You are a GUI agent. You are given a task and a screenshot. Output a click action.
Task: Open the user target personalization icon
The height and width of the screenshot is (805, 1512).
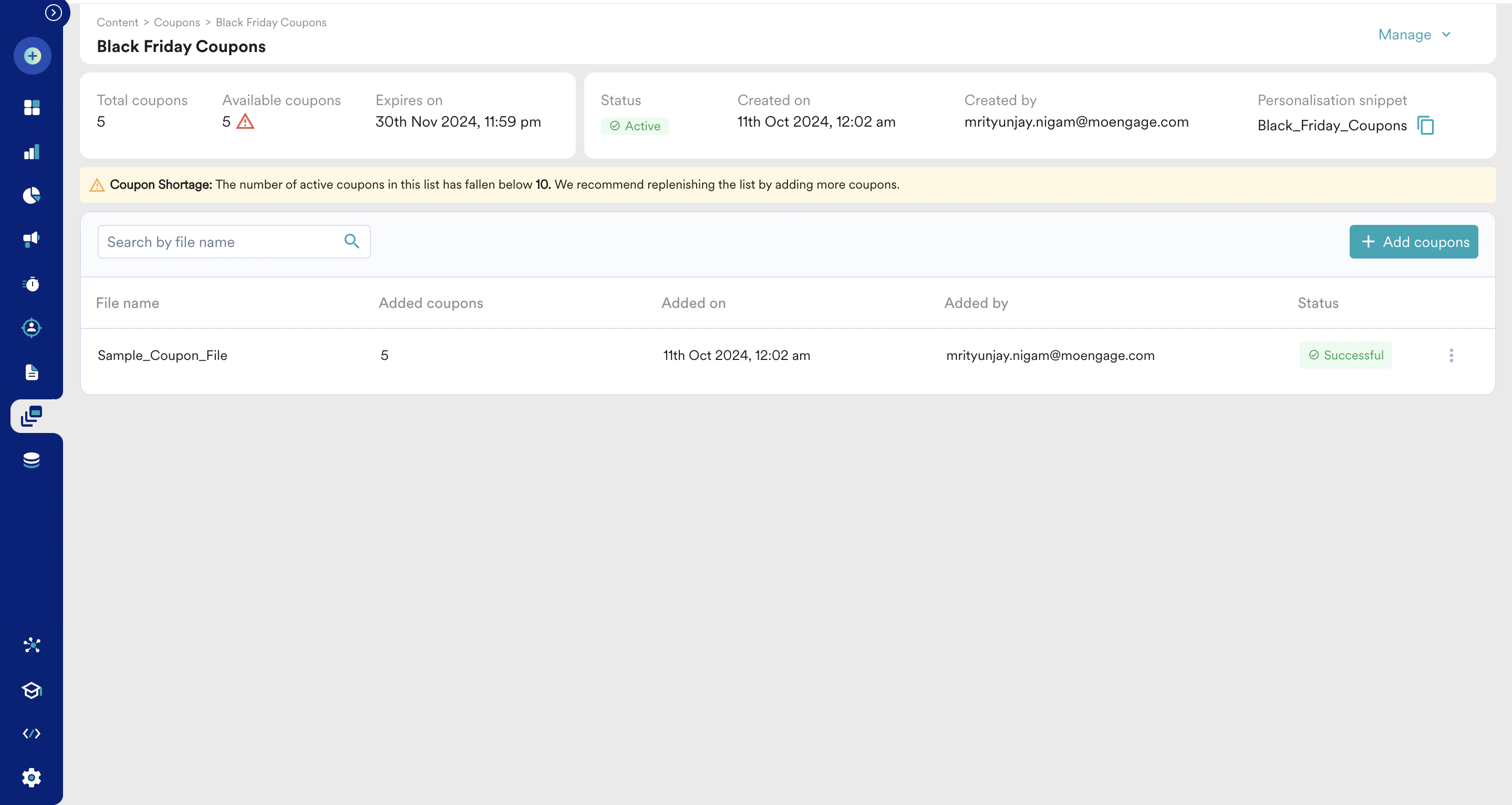[x=32, y=328]
